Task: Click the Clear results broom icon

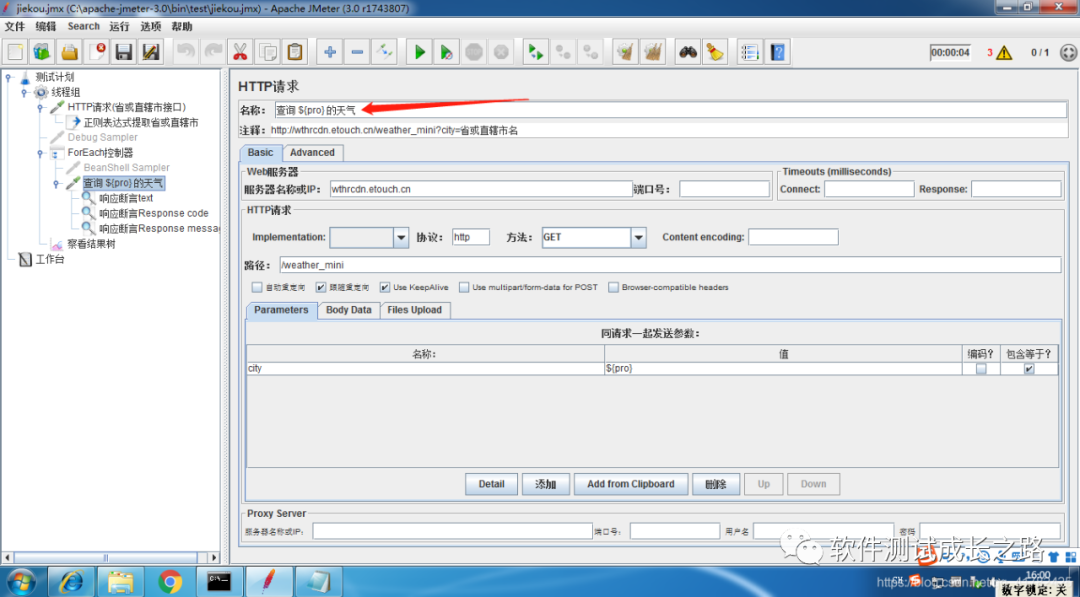Action: coord(625,52)
